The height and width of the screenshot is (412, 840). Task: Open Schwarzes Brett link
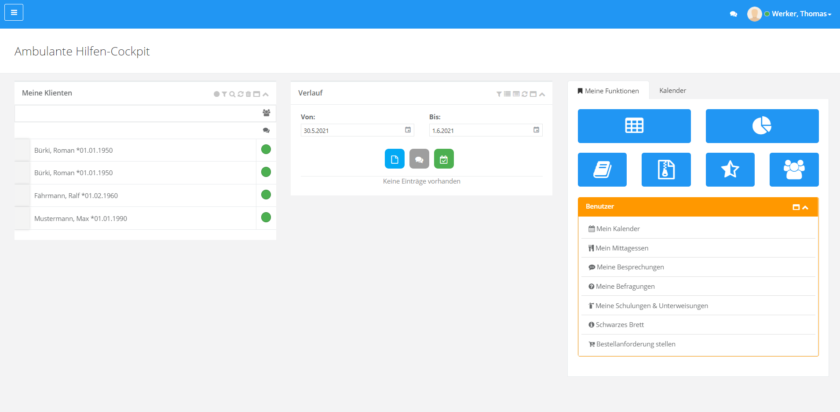tap(620, 324)
